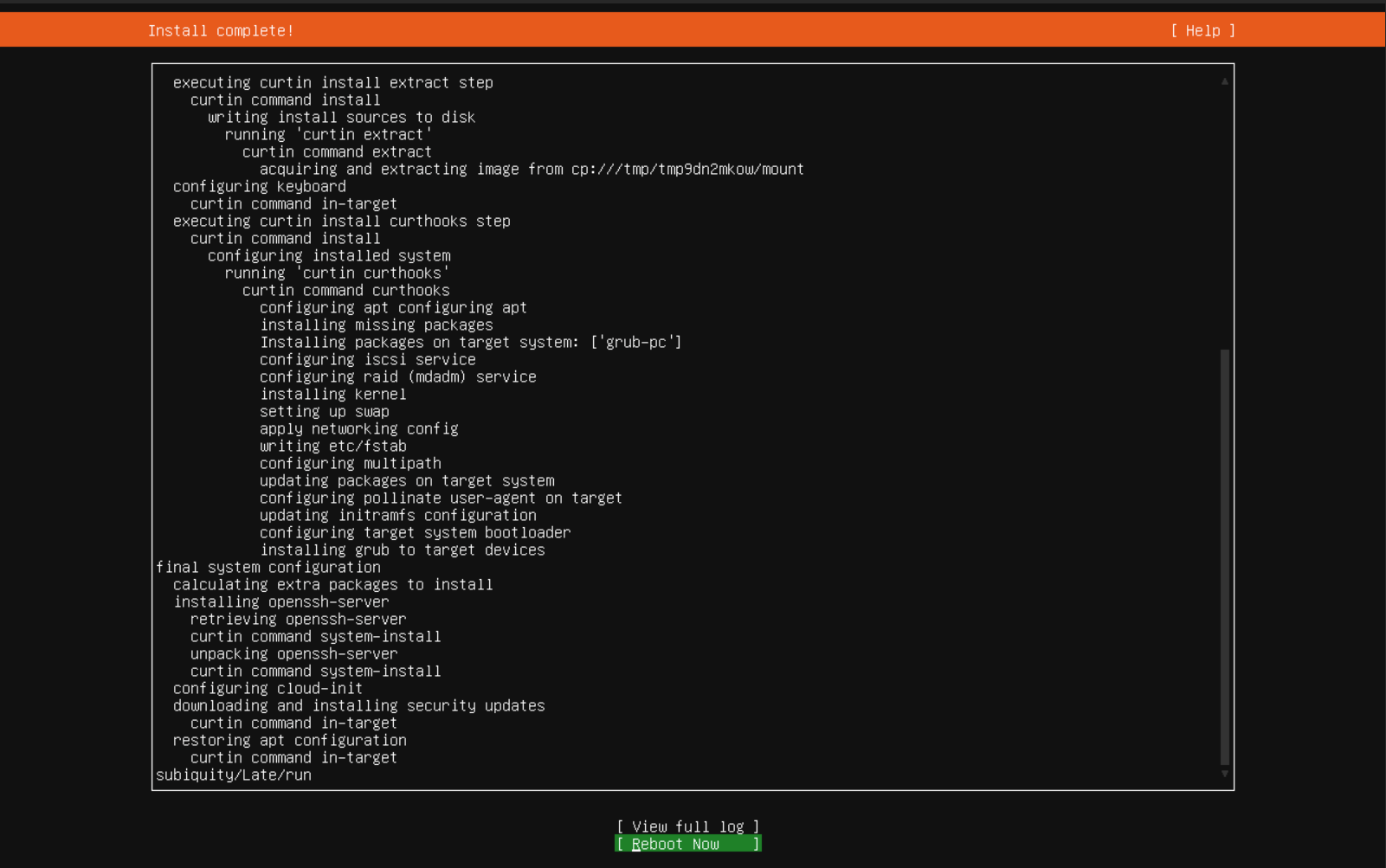Click log line 'apply networking config'
This screenshot has height=868, width=1386.
(359, 428)
